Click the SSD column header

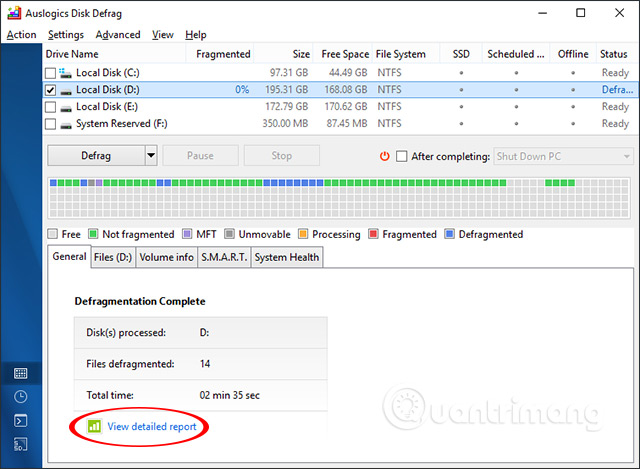(461, 54)
